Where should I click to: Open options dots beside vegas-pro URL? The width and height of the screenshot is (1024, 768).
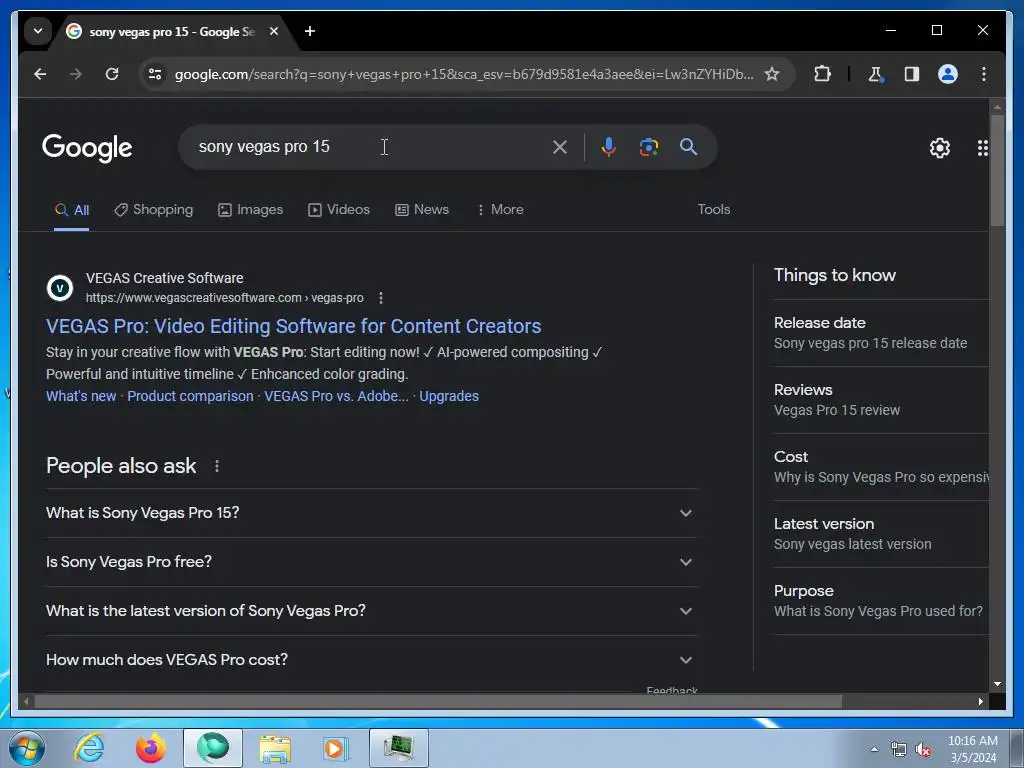click(381, 298)
